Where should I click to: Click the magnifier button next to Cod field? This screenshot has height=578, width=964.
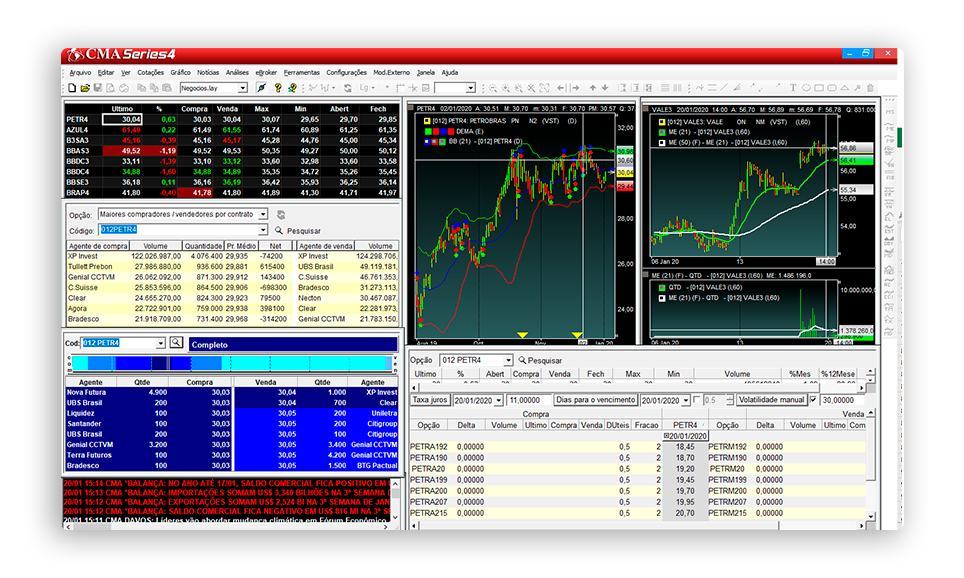[176, 342]
